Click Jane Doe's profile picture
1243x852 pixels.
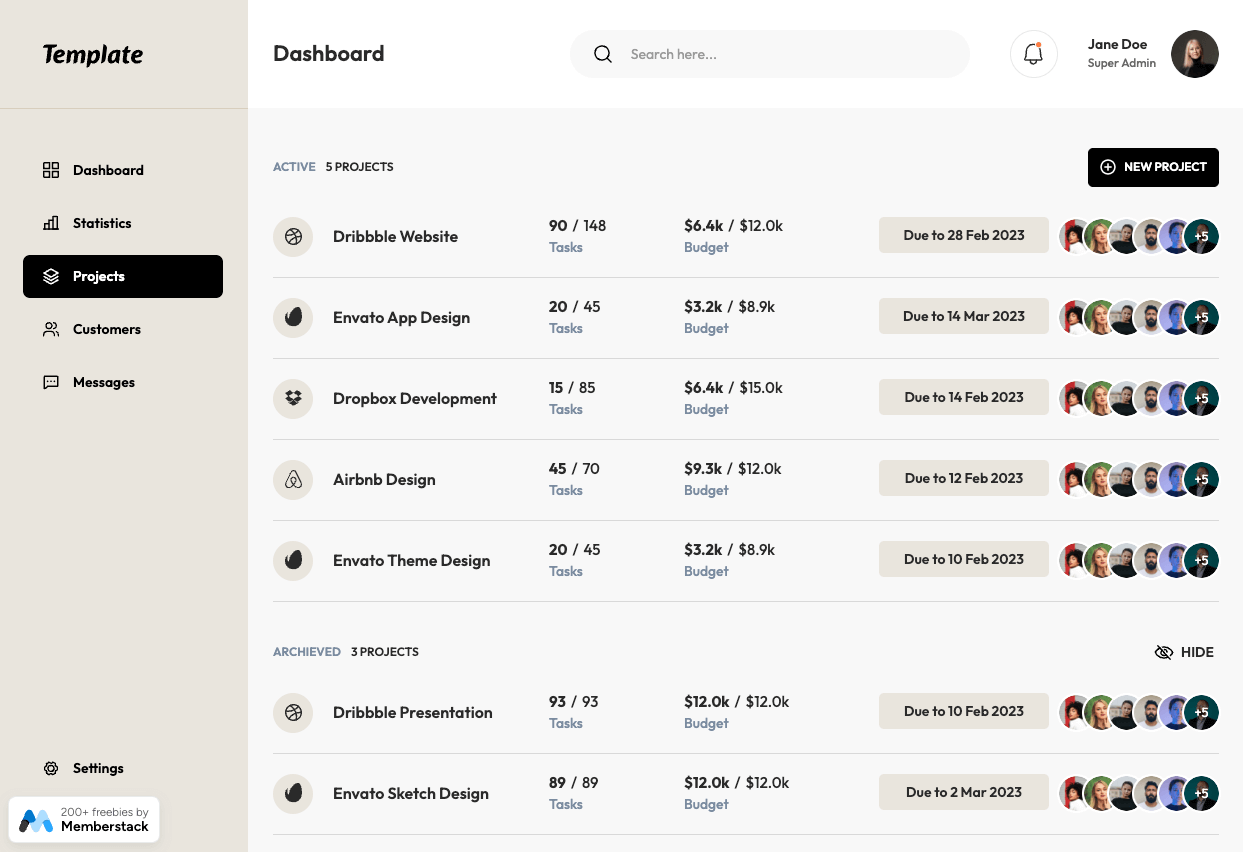click(1195, 54)
